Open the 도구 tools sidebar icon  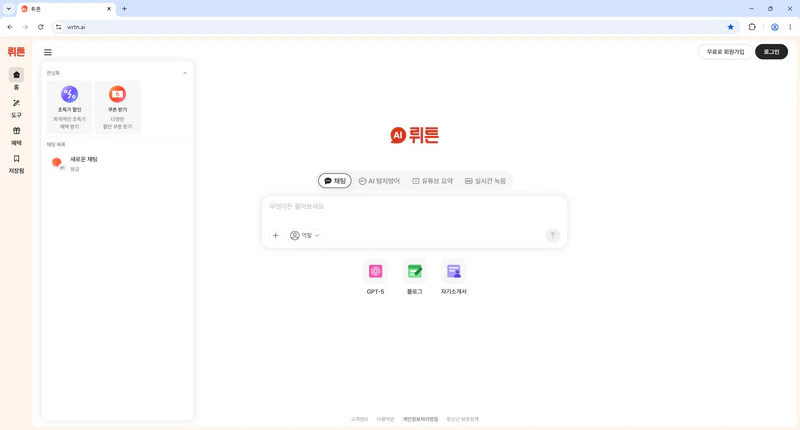tap(16, 103)
